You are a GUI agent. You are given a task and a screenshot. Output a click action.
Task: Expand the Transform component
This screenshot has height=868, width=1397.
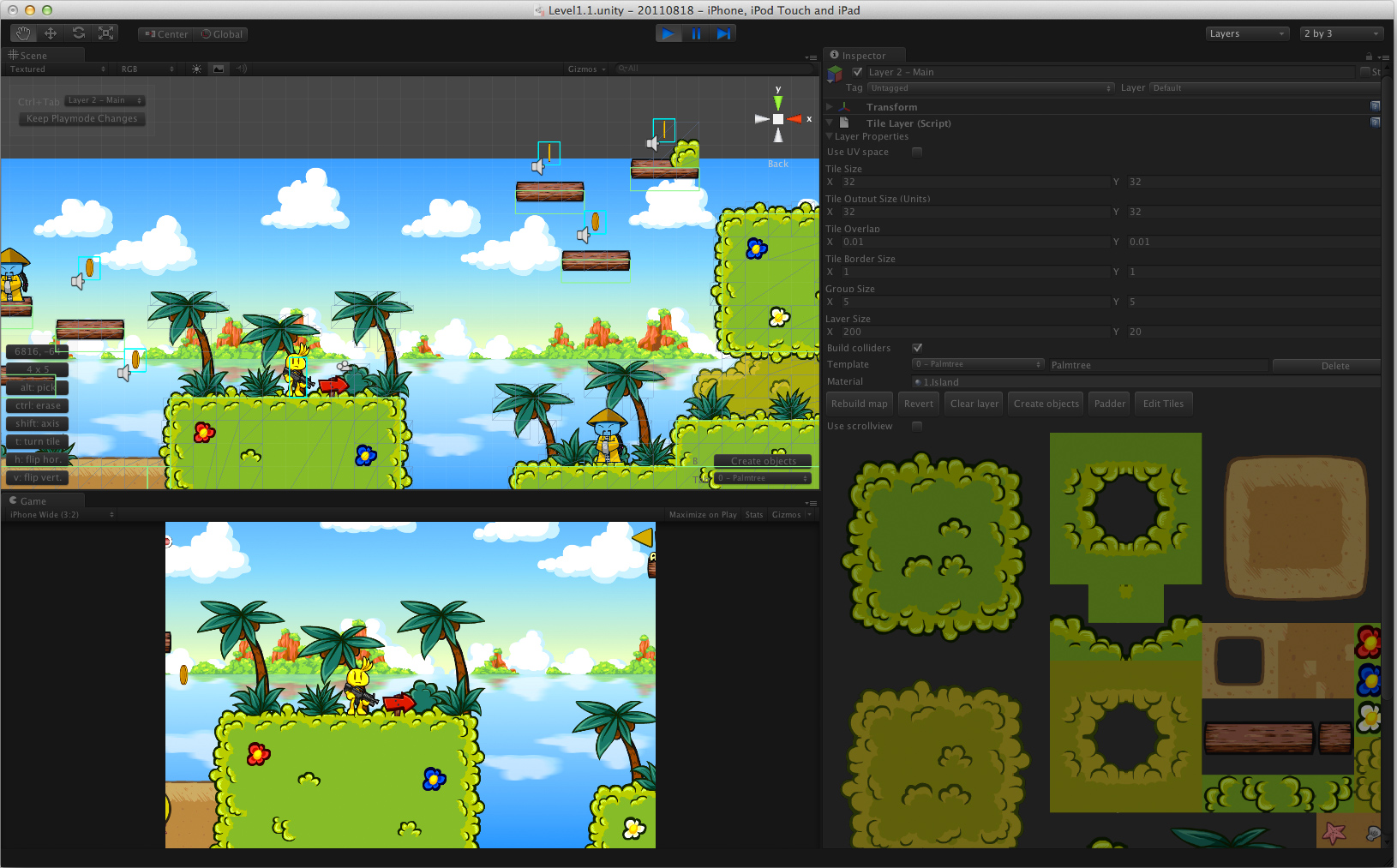[x=828, y=106]
